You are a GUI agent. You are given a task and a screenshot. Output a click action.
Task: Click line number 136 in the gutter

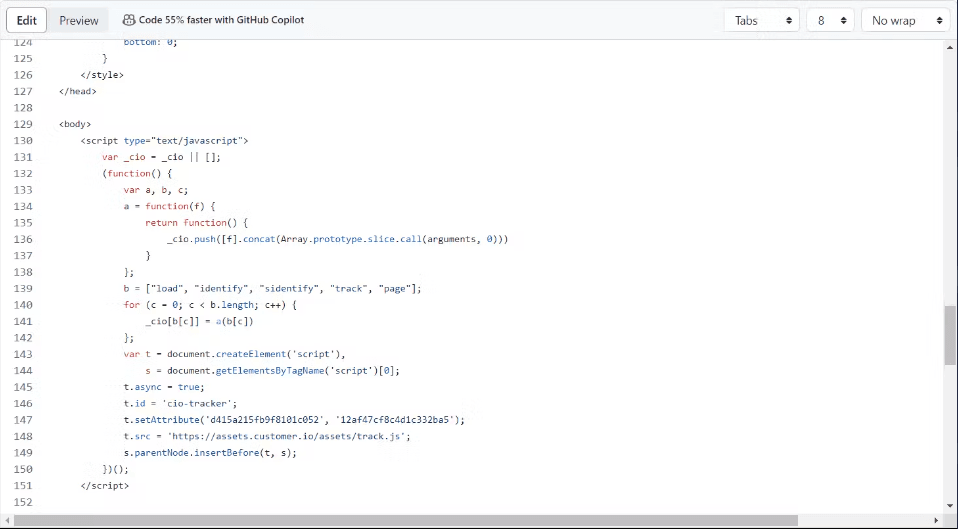pos(23,239)
